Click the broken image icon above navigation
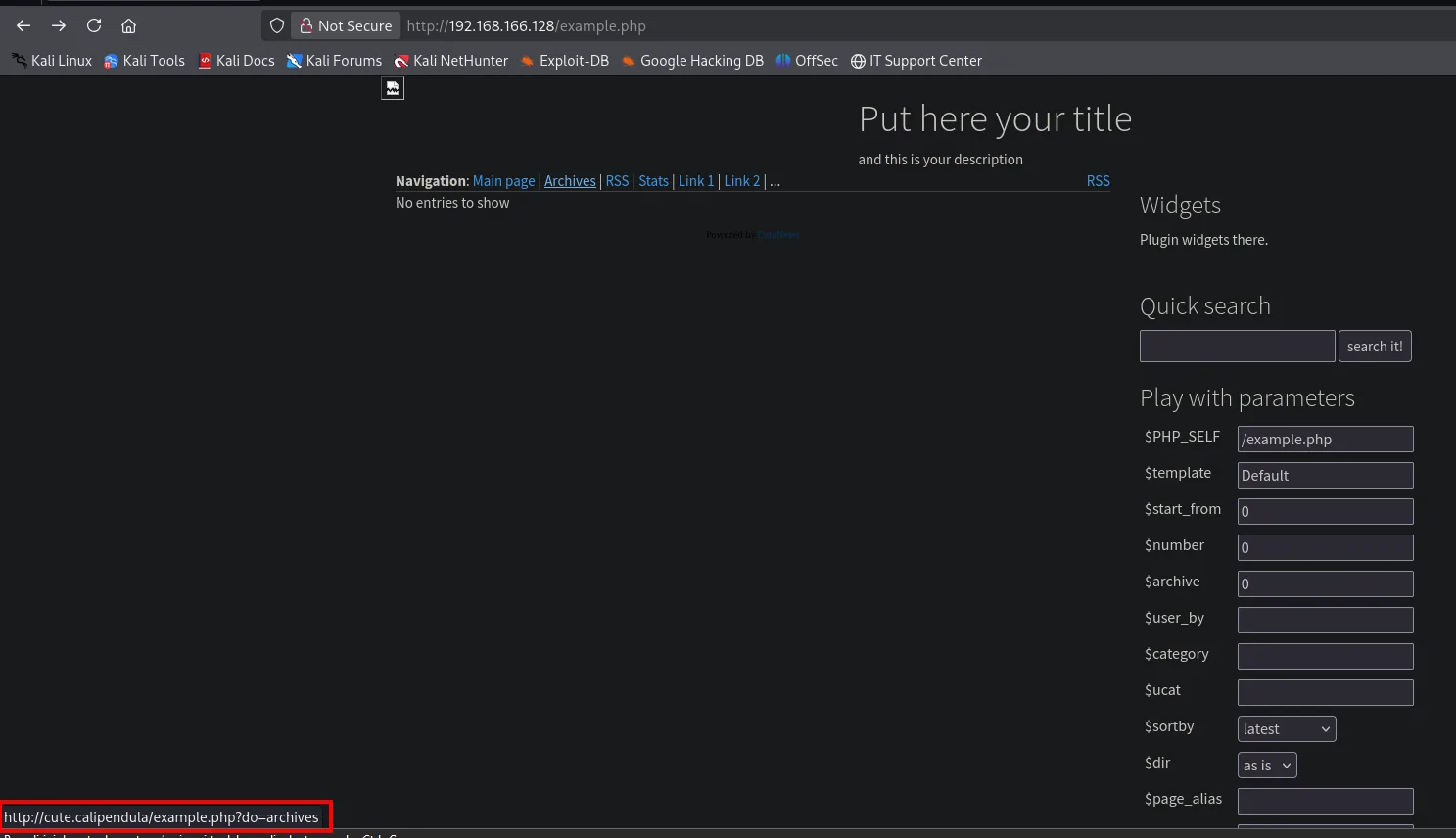 (393, 88)
